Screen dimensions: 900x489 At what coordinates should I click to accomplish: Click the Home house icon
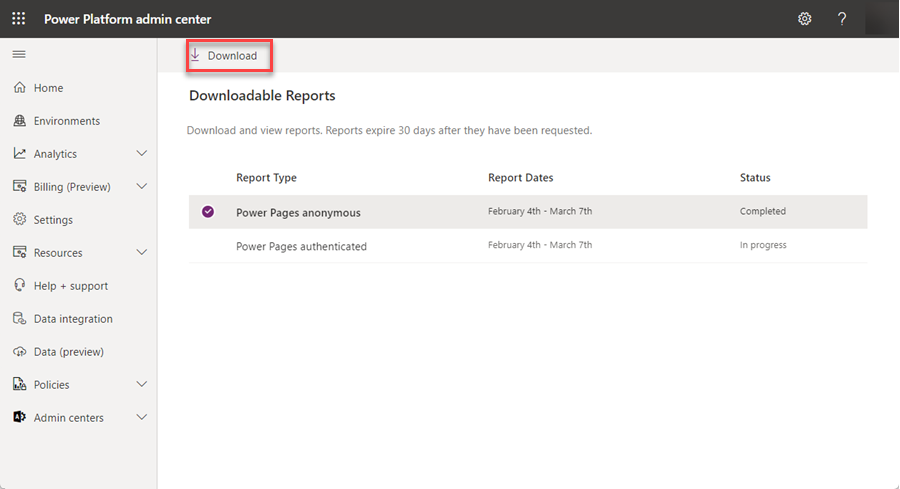coord(19,88)
